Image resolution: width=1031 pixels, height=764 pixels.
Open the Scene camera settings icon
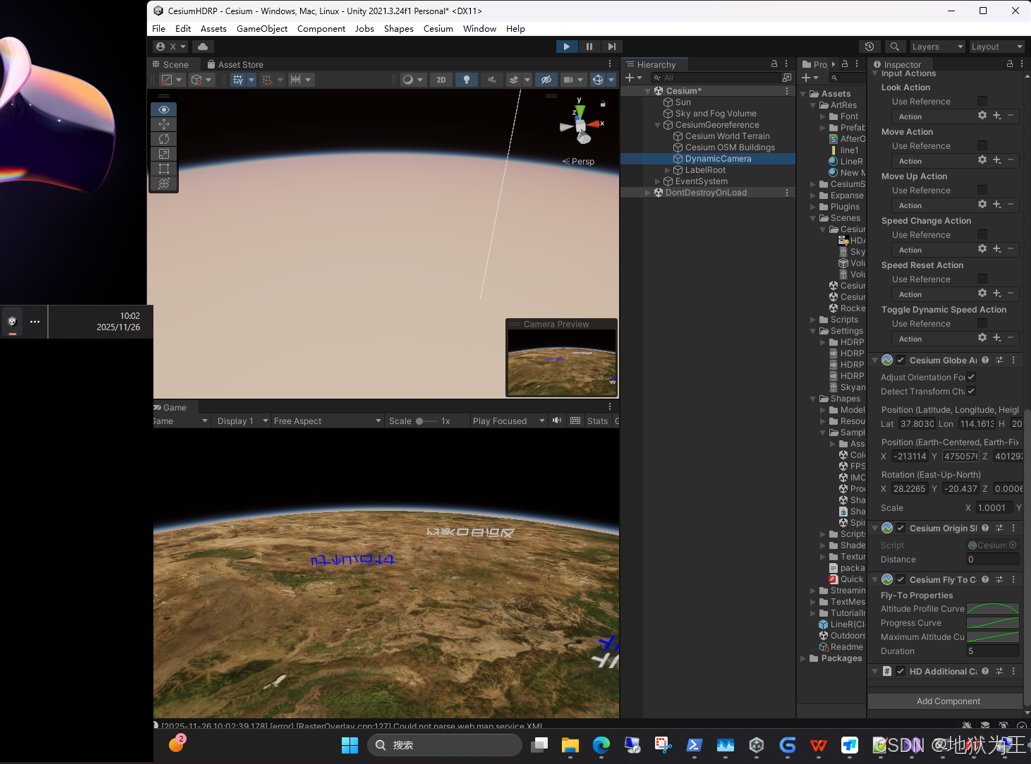(x=569, y=80)
